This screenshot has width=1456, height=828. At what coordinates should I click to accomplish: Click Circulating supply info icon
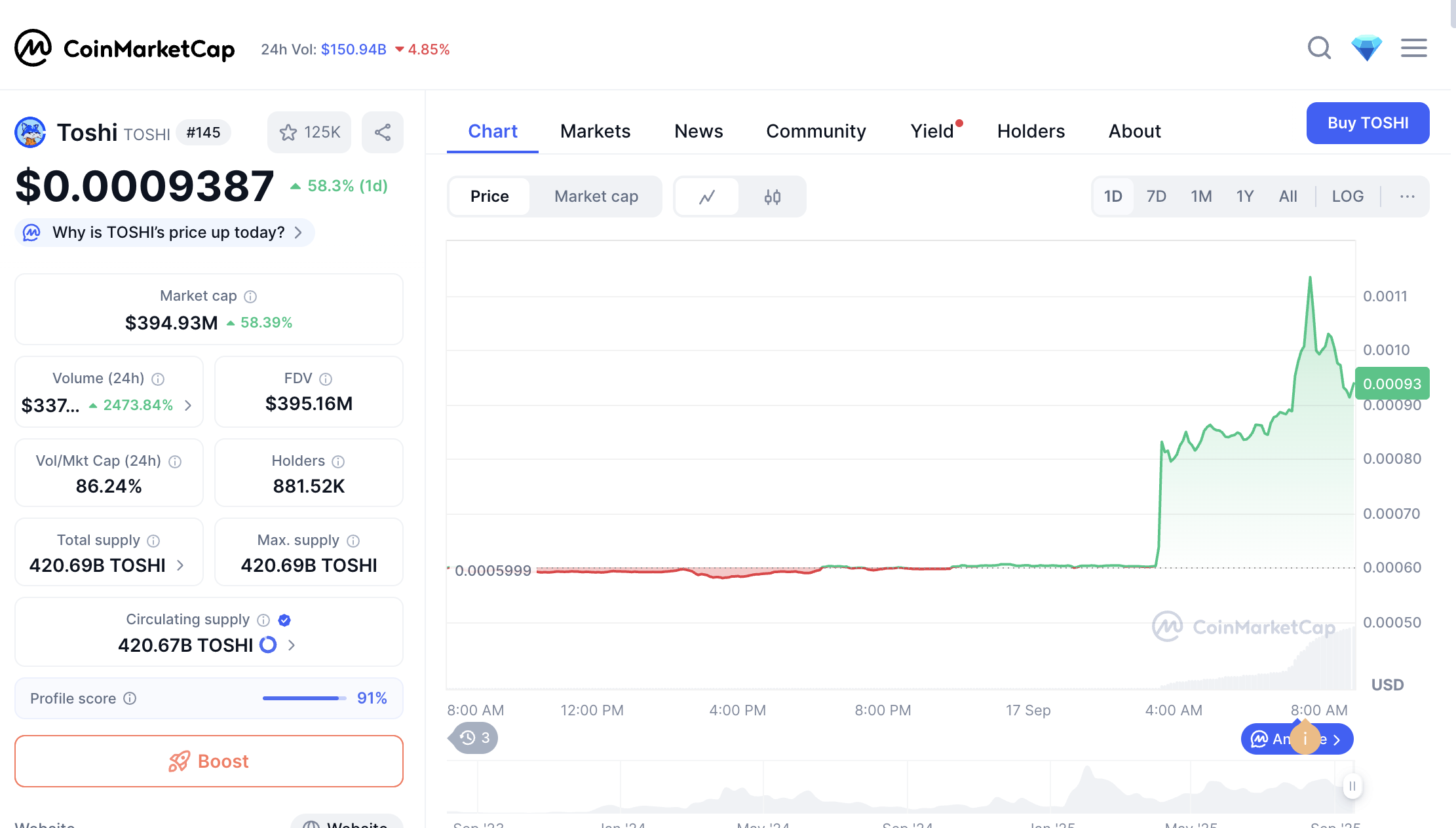pyautogui.click(x=263, y=620)
